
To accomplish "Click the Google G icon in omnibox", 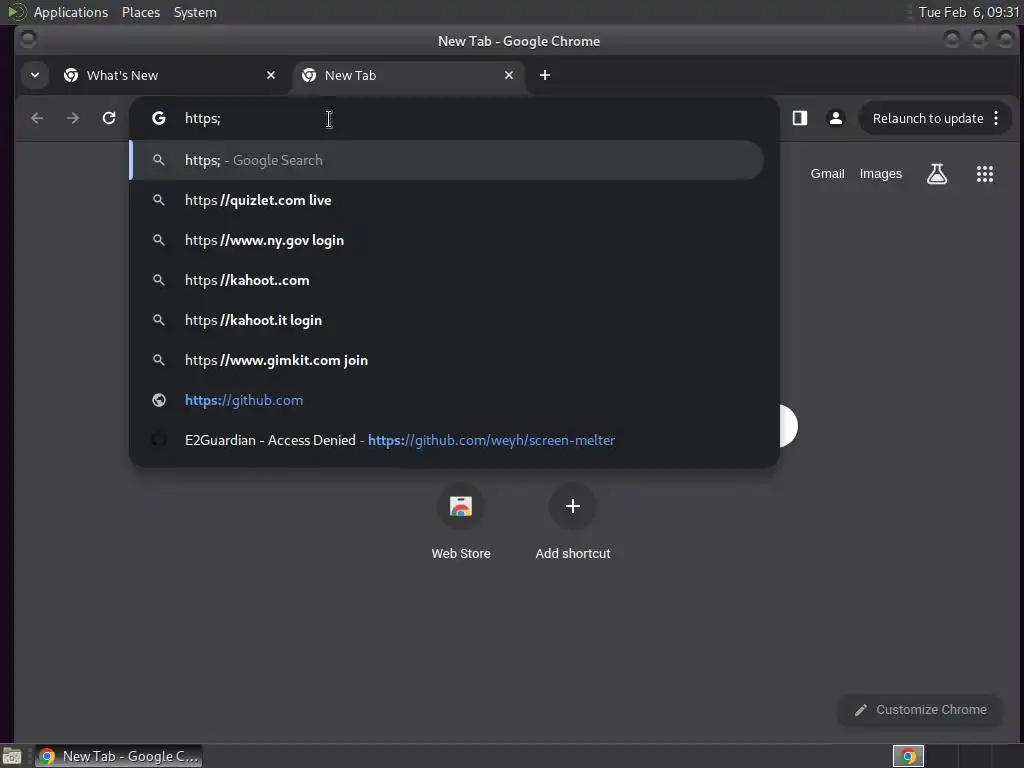I will (x=159, y=118).
